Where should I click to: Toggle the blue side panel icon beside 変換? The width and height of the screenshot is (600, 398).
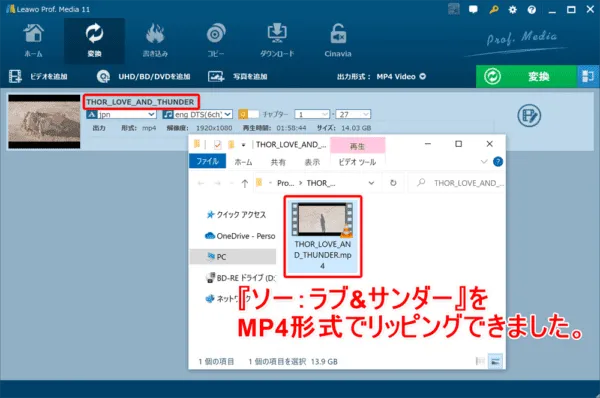(x=588, y=77)
